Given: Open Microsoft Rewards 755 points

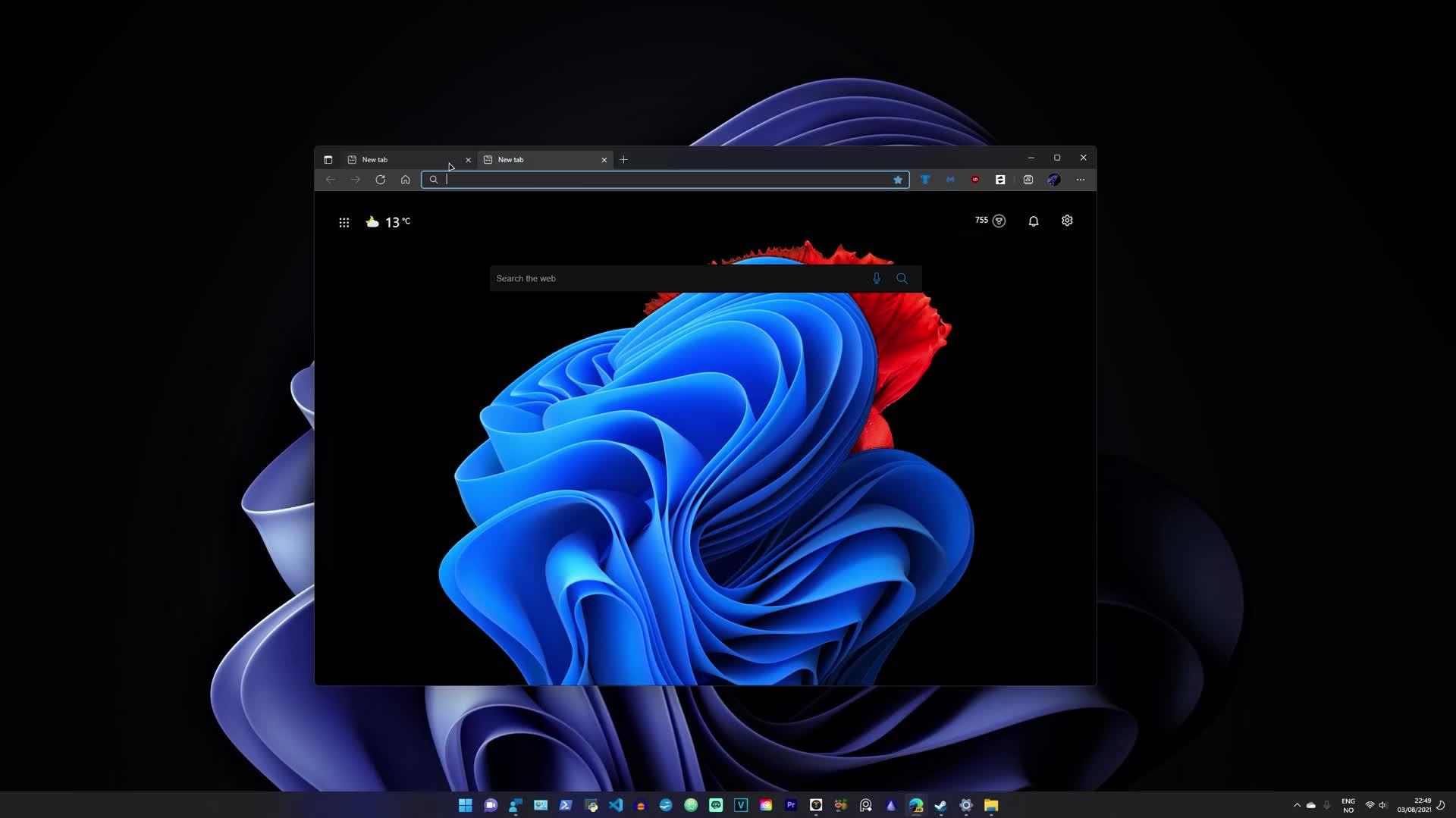Looking at the screenshot, I should coord(990,221).
